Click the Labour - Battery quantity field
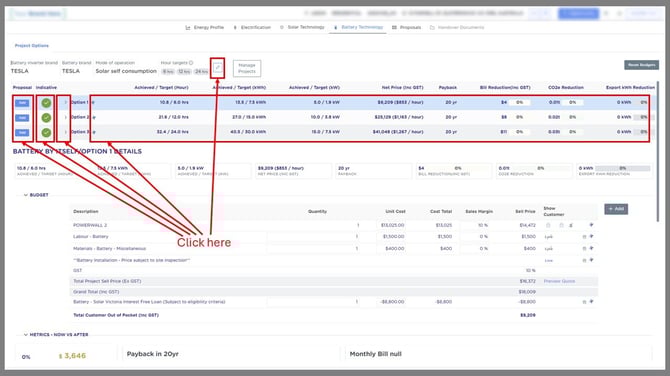Screen dimensions: 670x376 point(313,237)
